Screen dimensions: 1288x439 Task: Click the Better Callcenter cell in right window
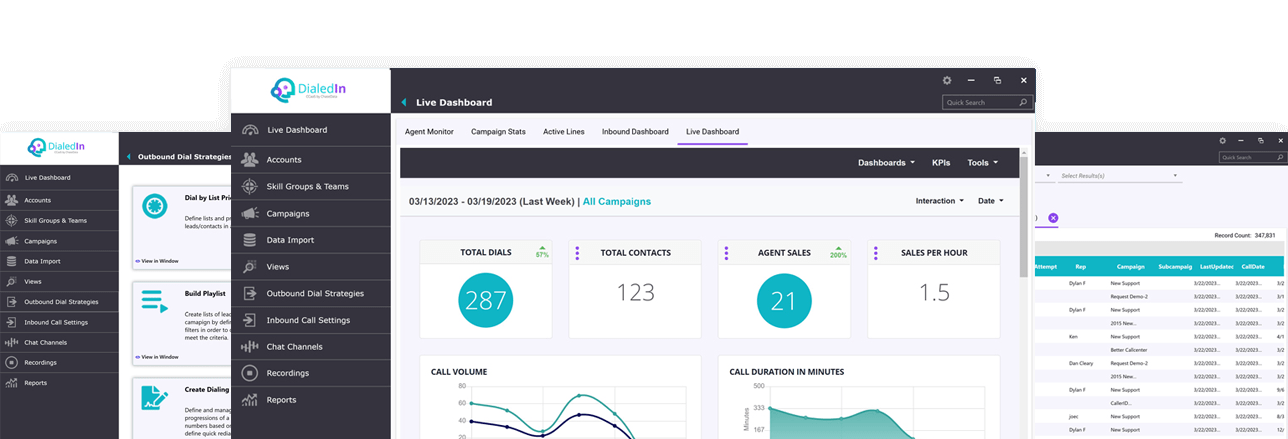[x=1131, y=350]
